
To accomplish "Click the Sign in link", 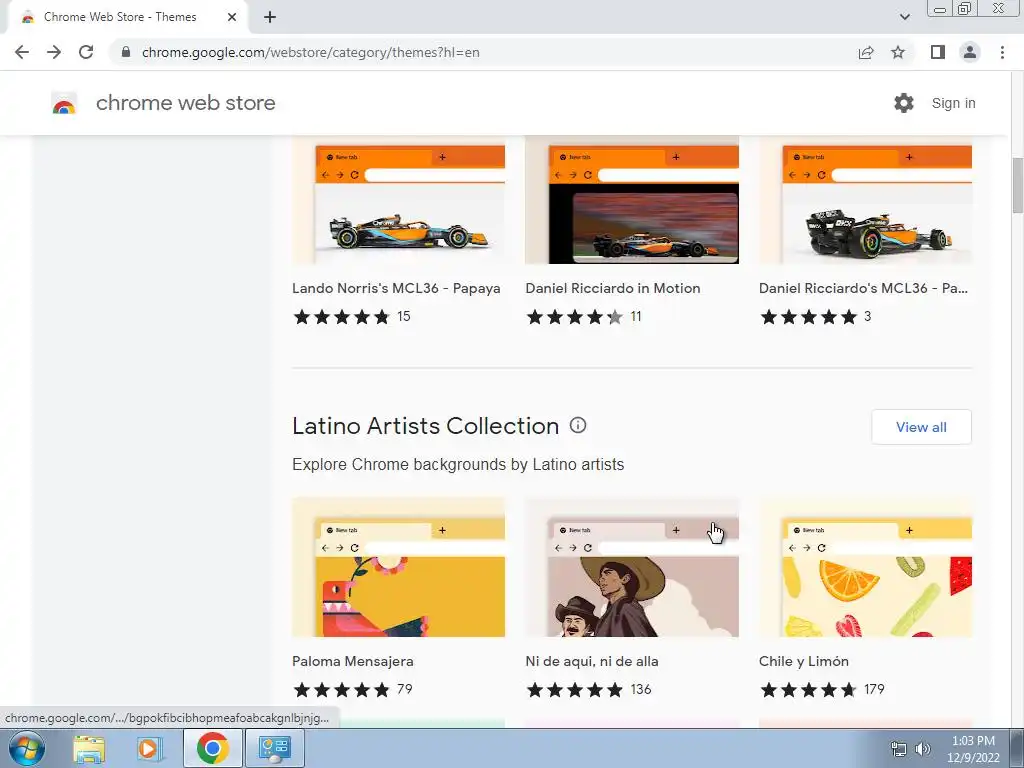I will click(x=953, y=103).
